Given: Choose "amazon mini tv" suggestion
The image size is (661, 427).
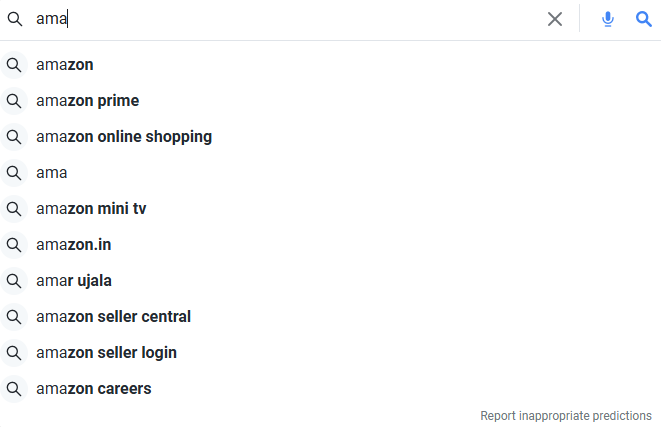Looking at the screenshot, I should (x=91, y=209).
